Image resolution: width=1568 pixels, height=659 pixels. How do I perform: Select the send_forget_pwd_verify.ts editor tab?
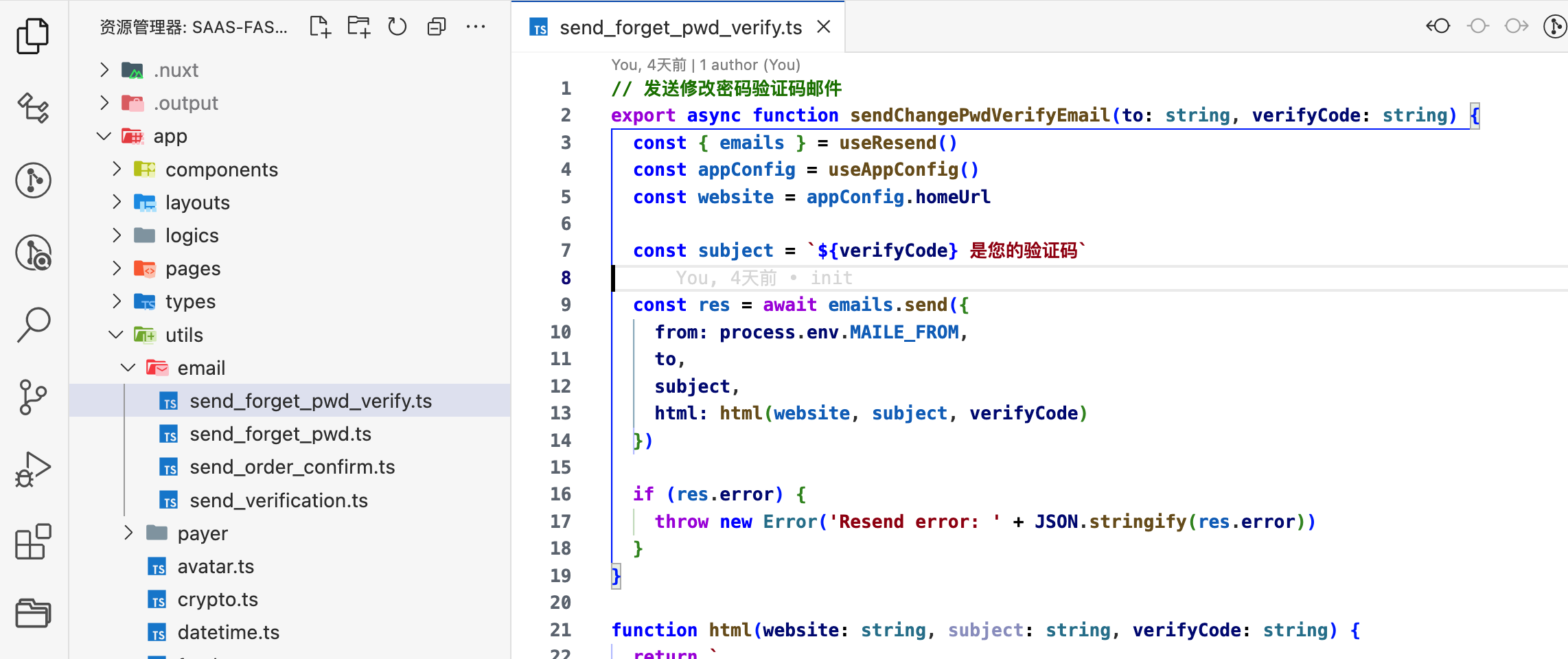click(678, 27)
